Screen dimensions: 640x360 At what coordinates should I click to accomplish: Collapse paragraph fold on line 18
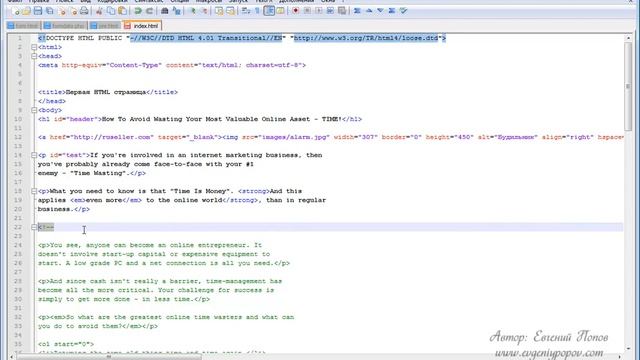(x=34, y=191)
